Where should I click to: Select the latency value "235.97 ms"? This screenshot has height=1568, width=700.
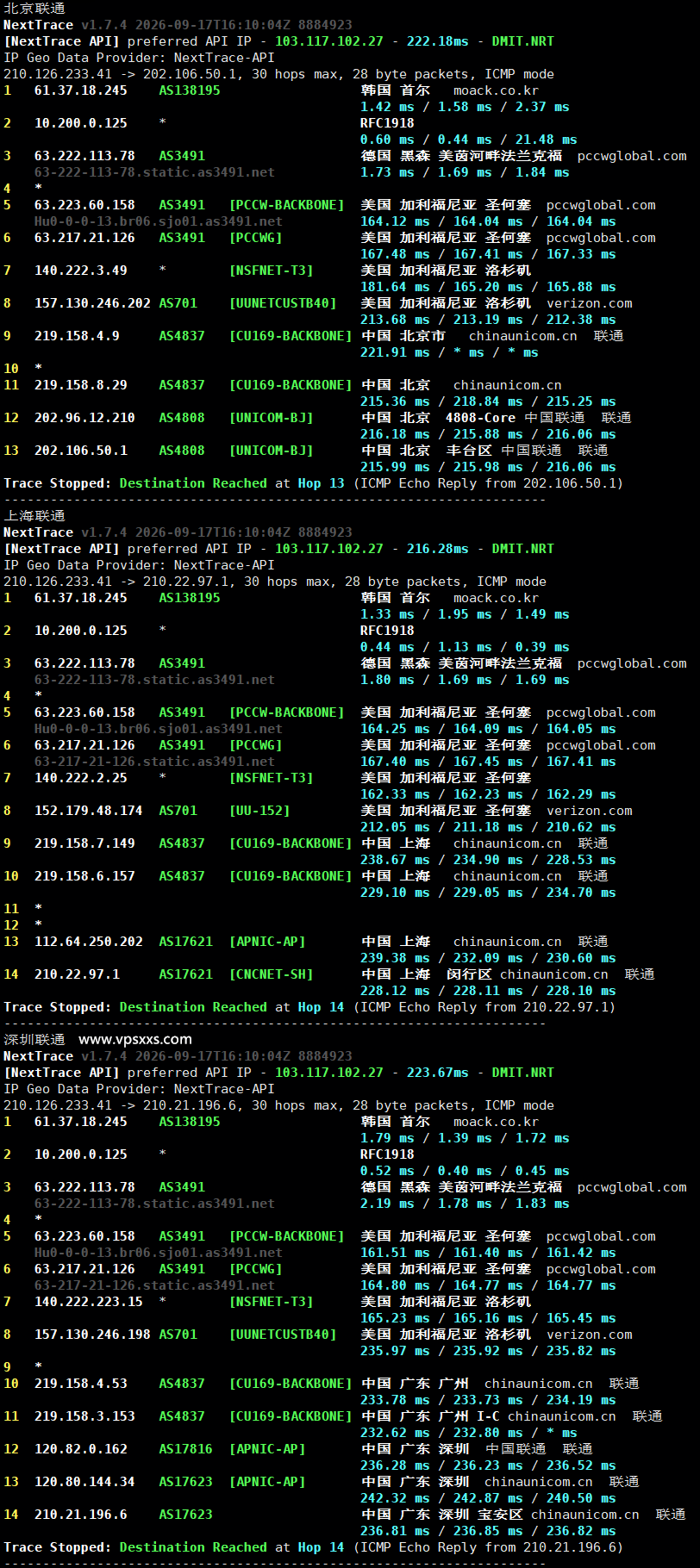click(x=395, y=1351)
